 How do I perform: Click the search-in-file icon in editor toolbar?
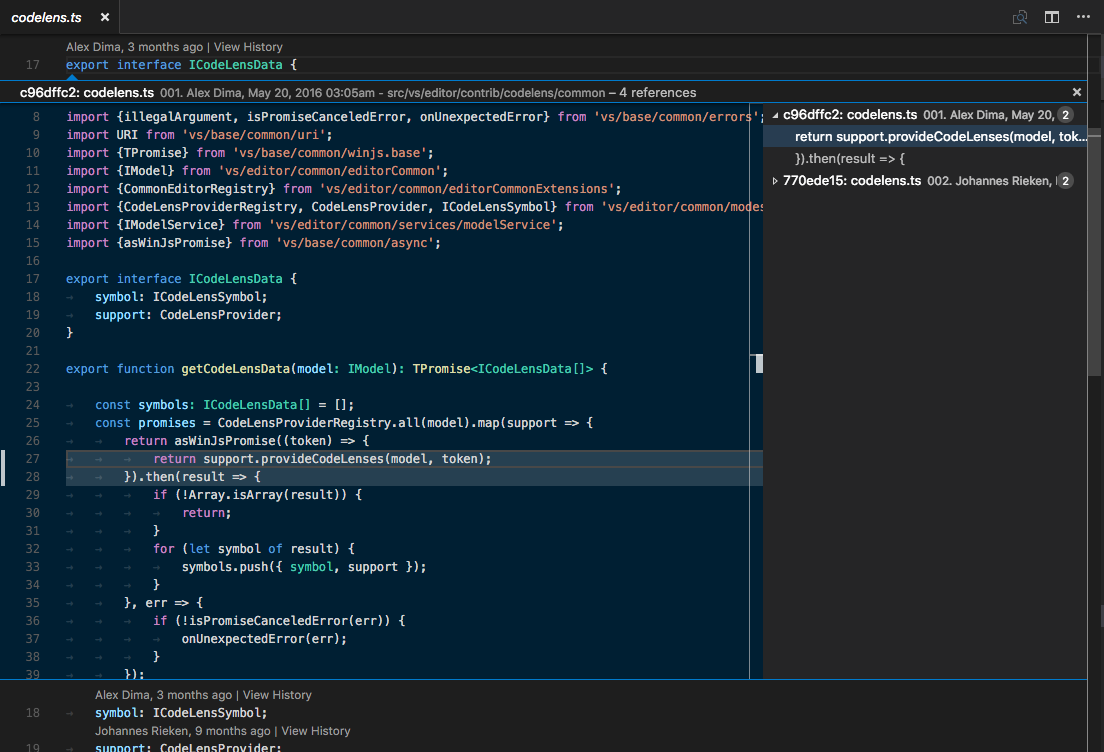1020,17
